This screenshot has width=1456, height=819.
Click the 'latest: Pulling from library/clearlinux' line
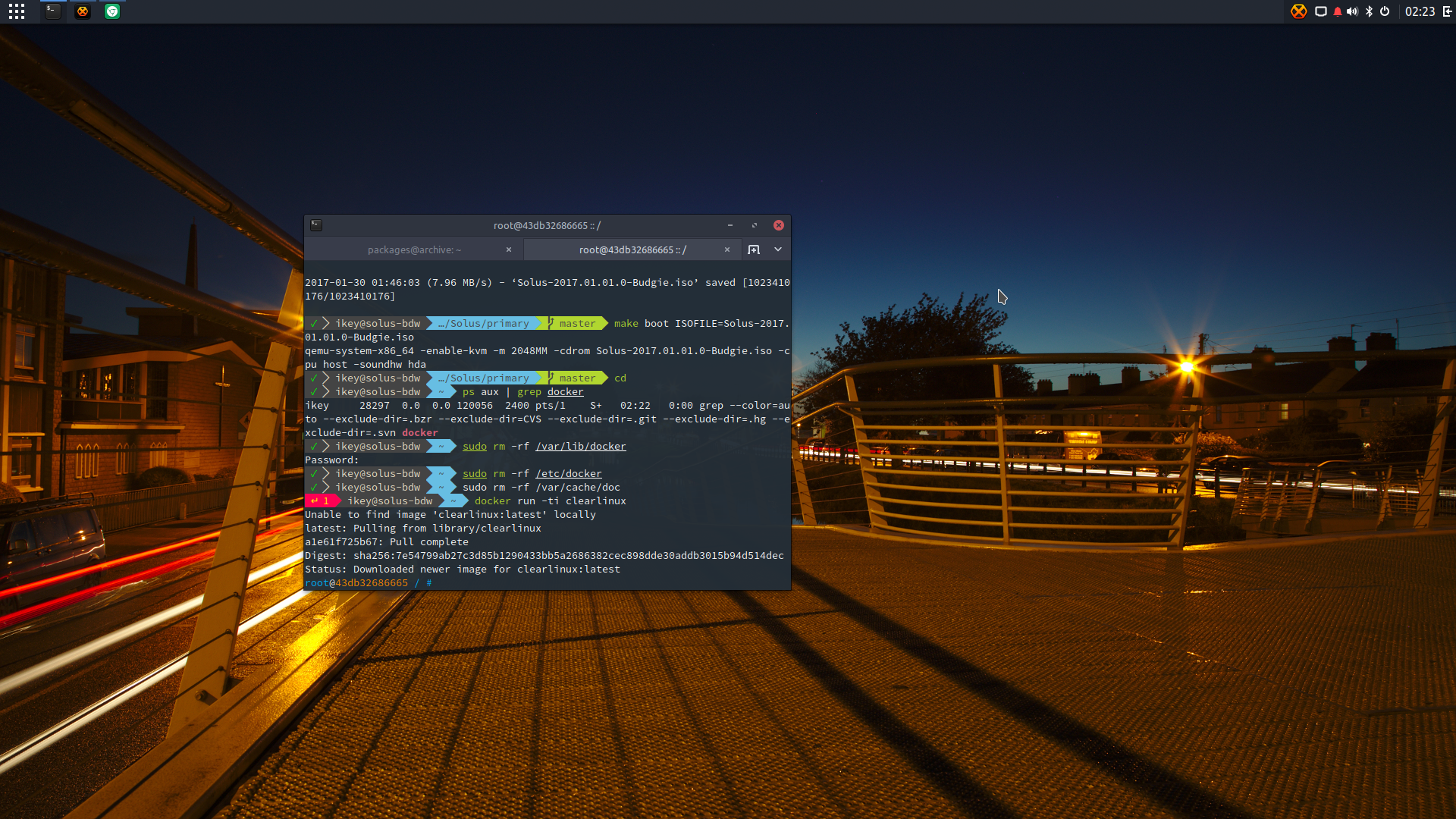(423, 529)
